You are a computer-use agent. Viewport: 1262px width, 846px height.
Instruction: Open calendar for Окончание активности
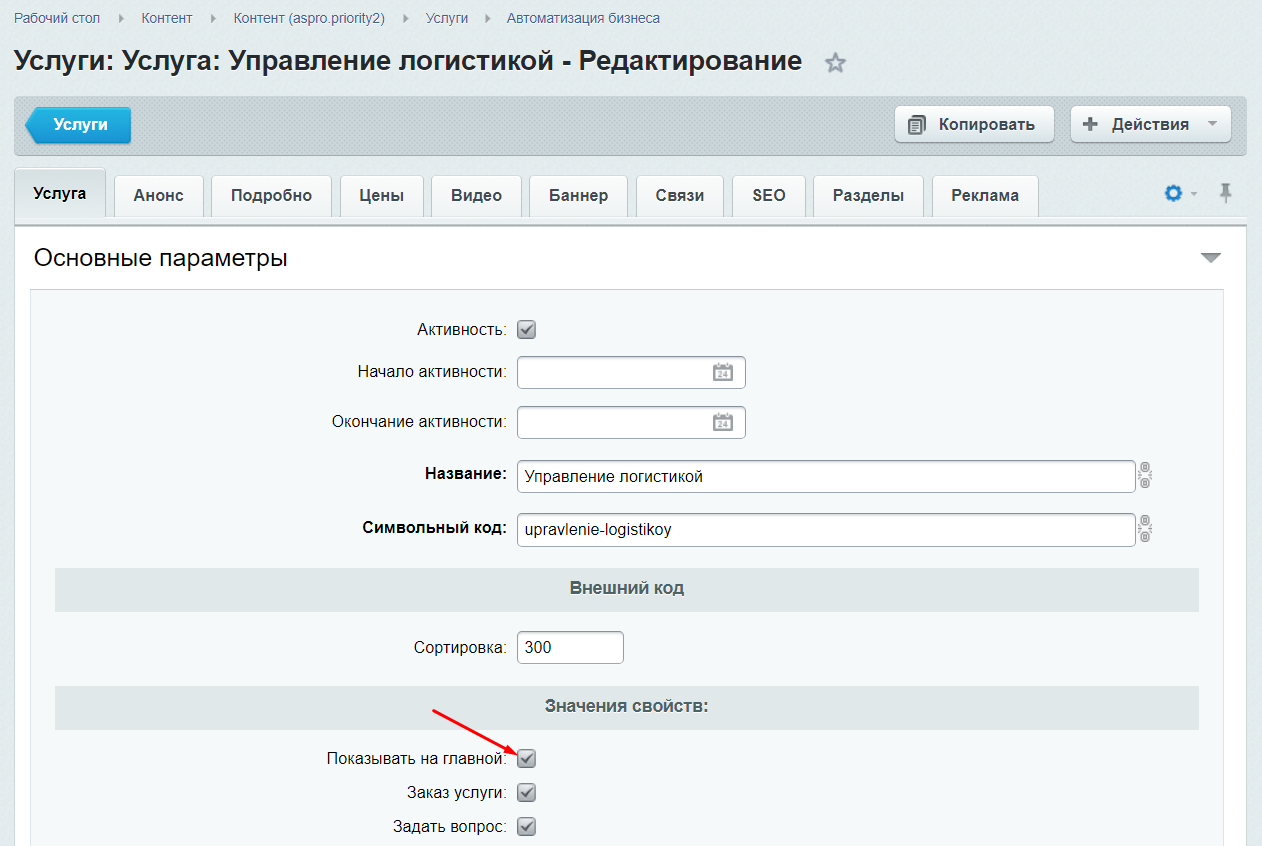click(x=722, y=422)
